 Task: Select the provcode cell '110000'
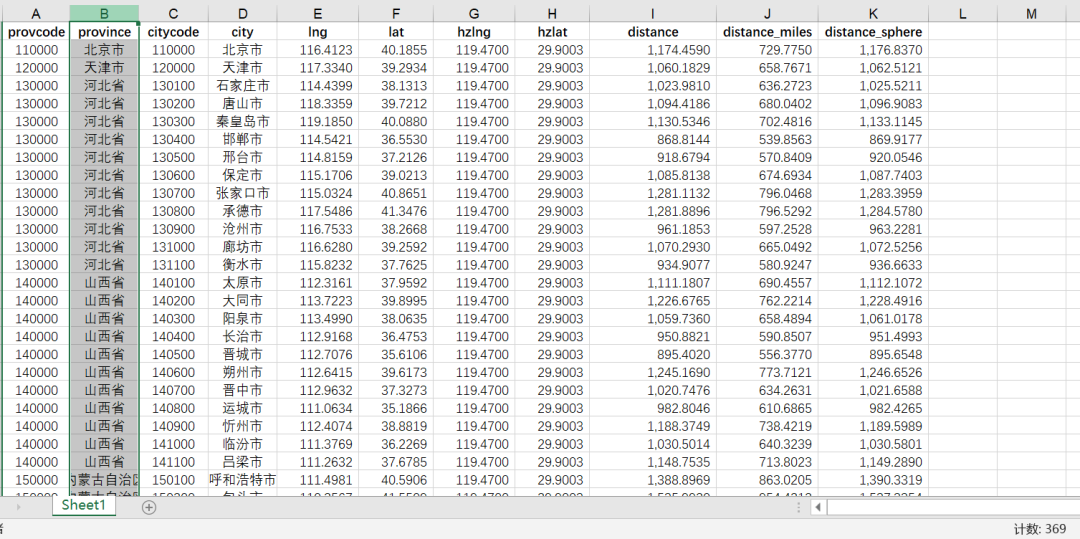pos(36,50)
